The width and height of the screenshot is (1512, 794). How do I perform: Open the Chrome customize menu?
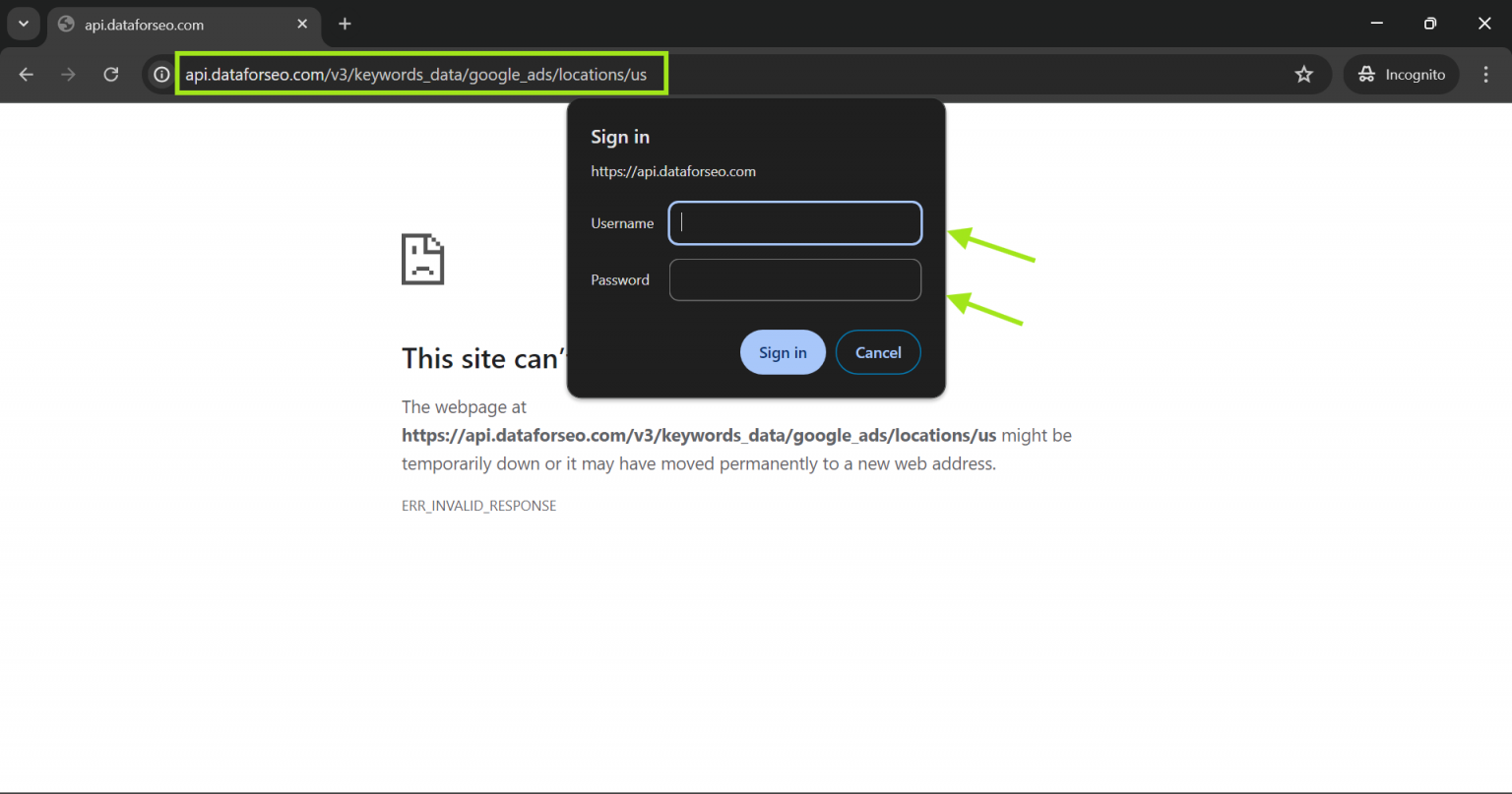(1486, 74)
